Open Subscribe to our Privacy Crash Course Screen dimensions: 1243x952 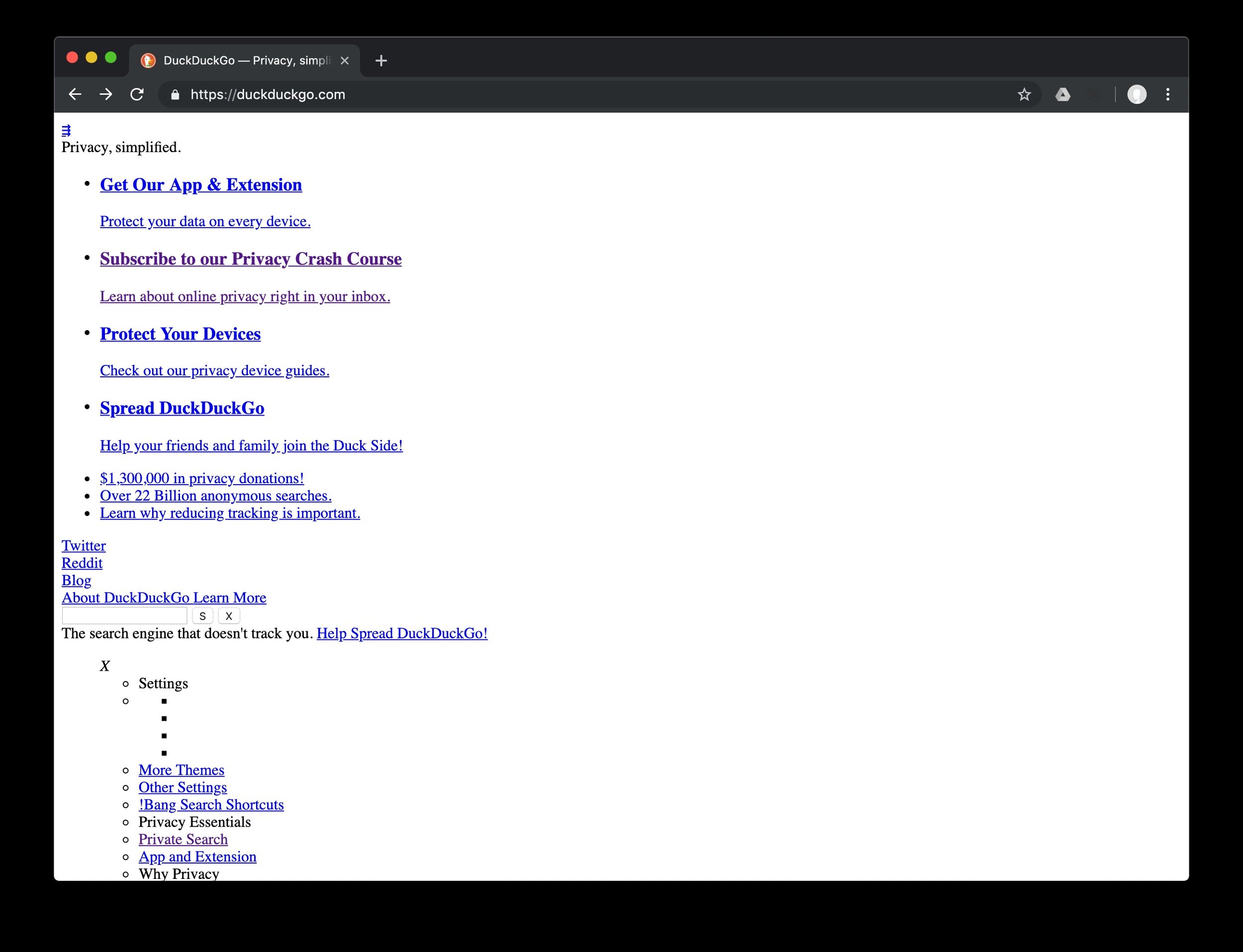tap(251, 259)
